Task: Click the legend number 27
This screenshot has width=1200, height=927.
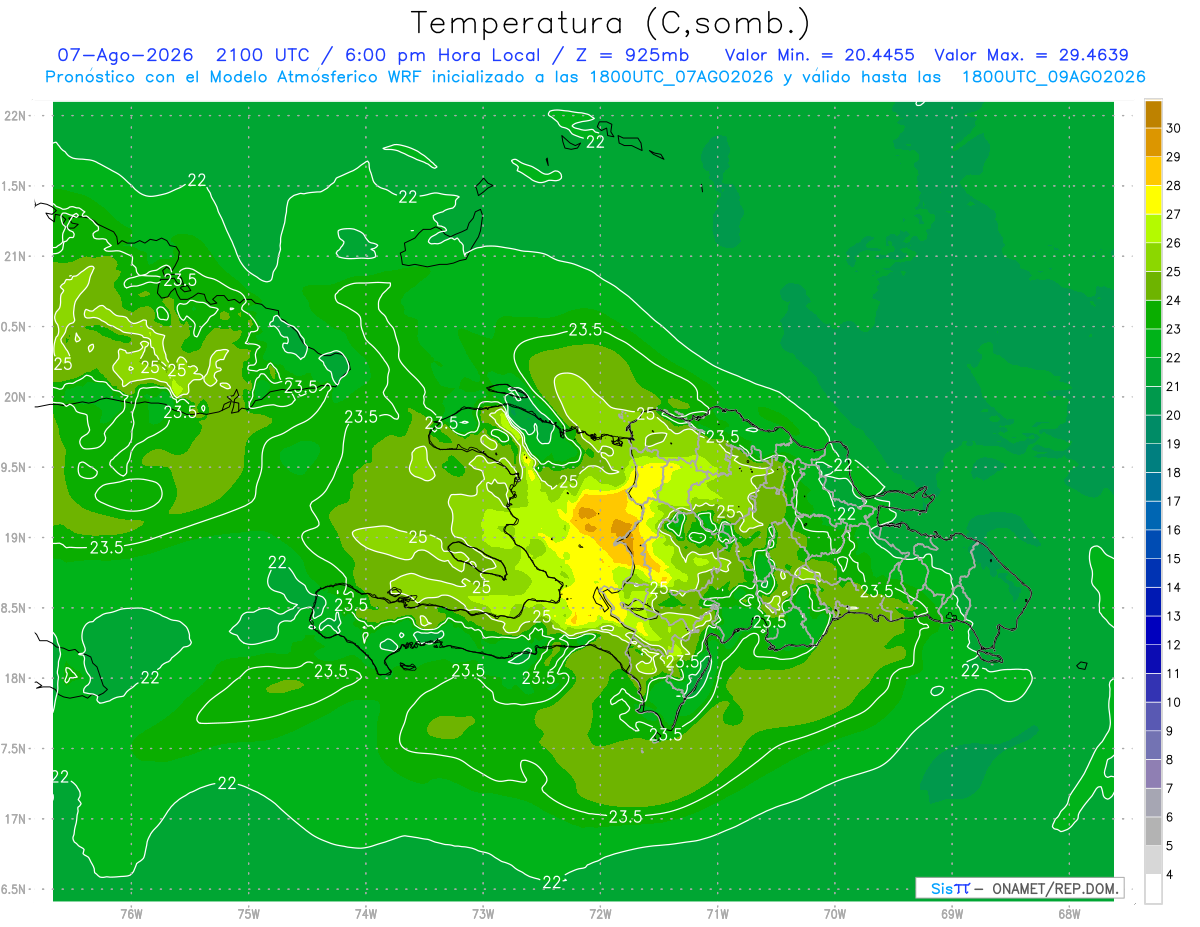Action: point(1174,214)
